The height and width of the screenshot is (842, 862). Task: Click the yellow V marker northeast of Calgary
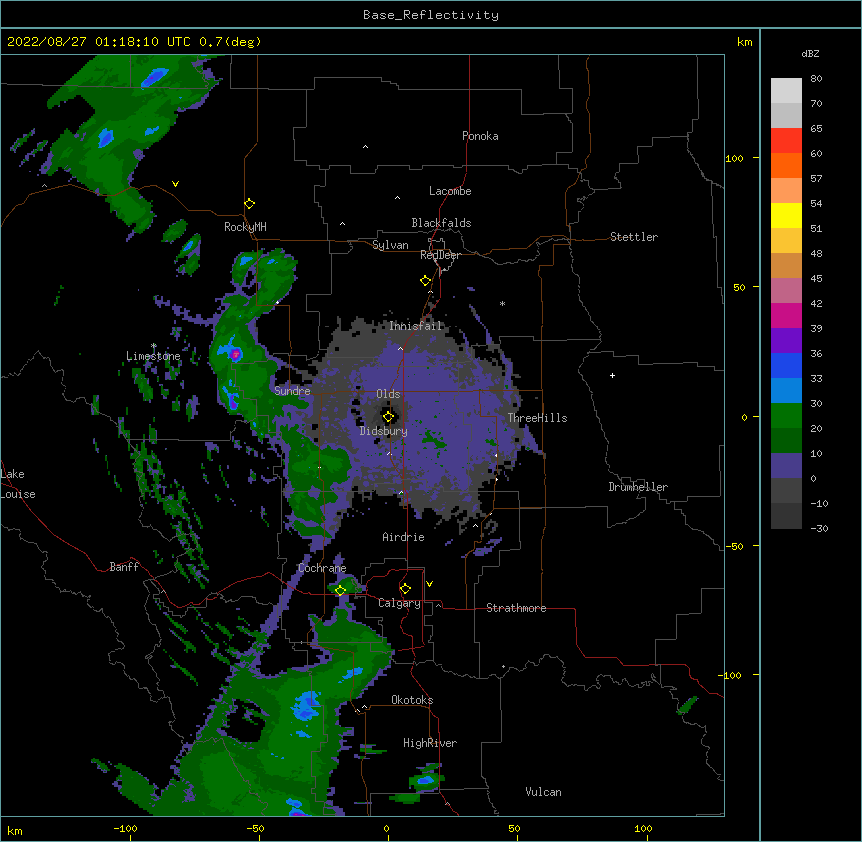pyautogui.click(x=429, y=584)
